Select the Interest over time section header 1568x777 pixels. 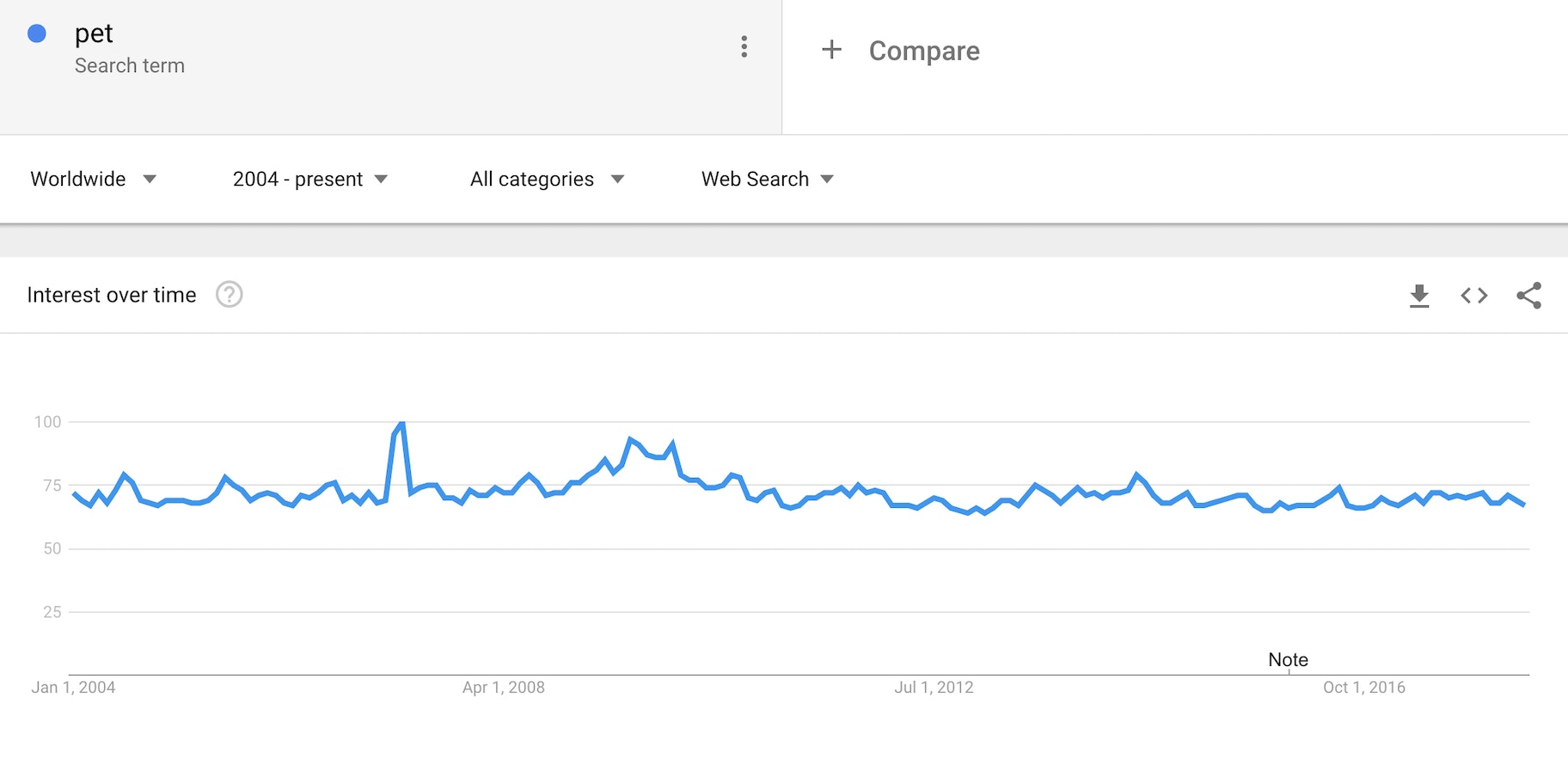pos(112,295)
